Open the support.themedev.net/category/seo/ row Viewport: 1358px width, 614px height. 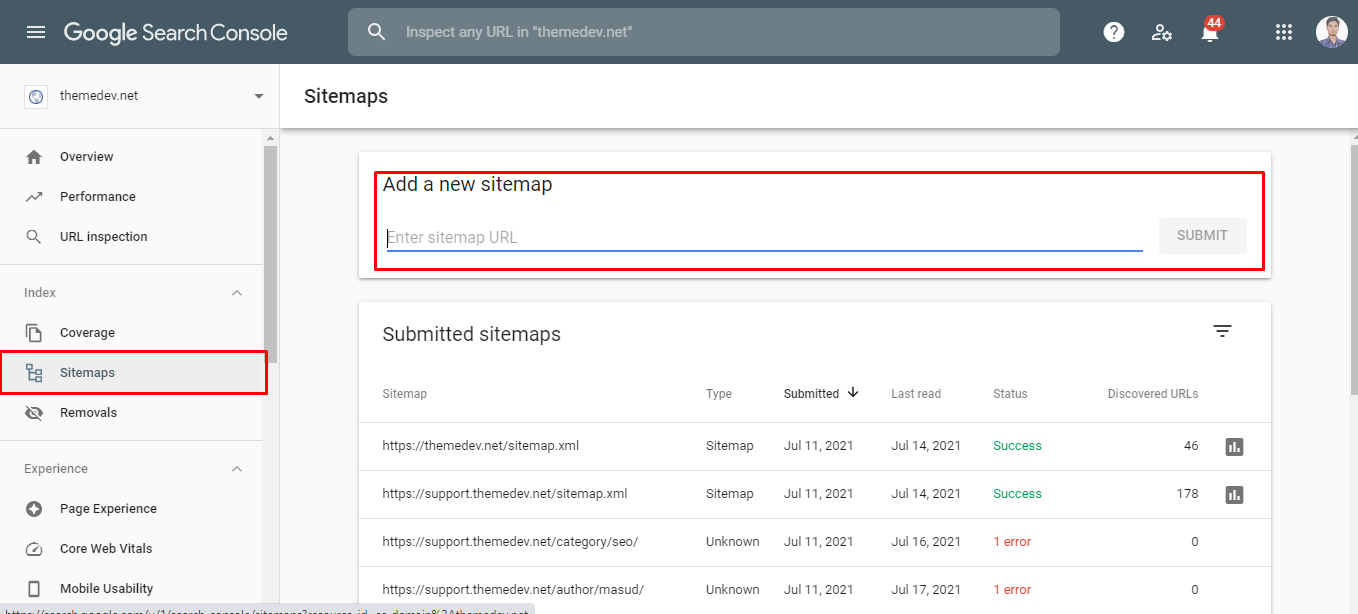pyautogui.click(x=815, y=542)
